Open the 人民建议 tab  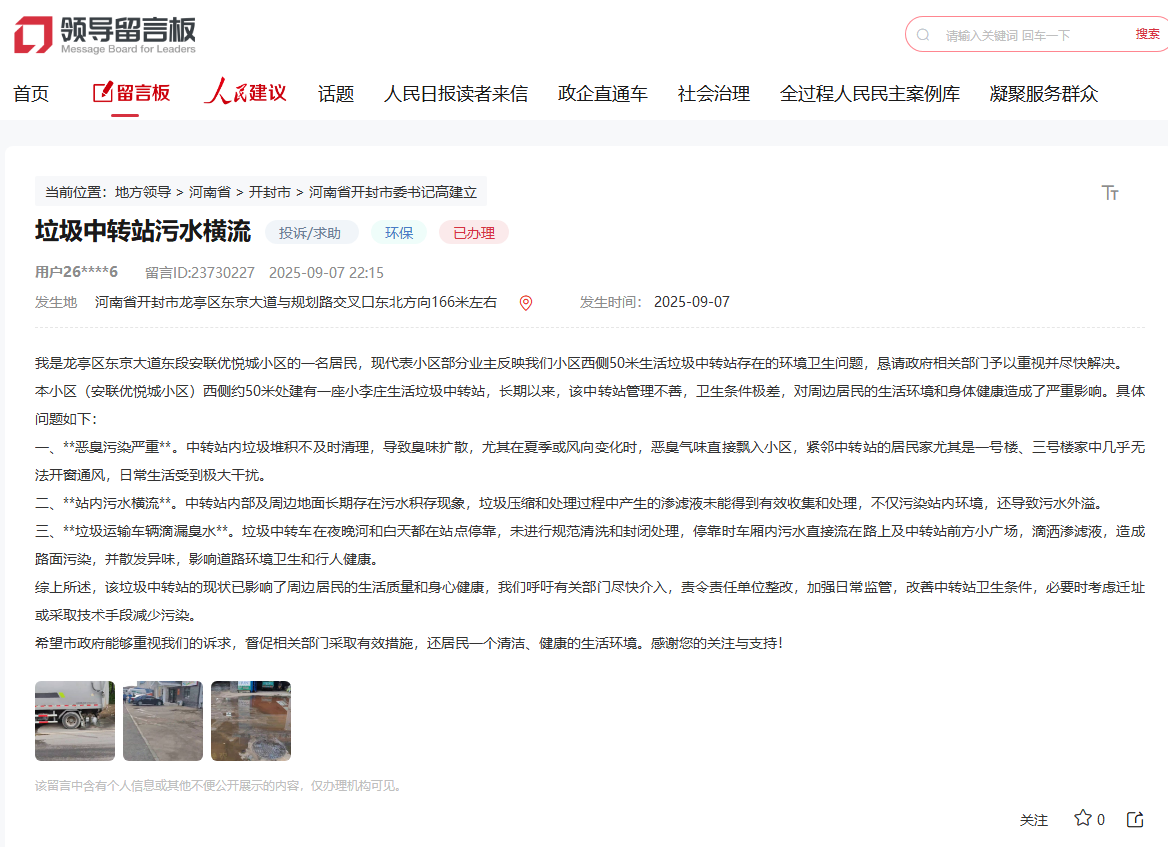(246, 94)
